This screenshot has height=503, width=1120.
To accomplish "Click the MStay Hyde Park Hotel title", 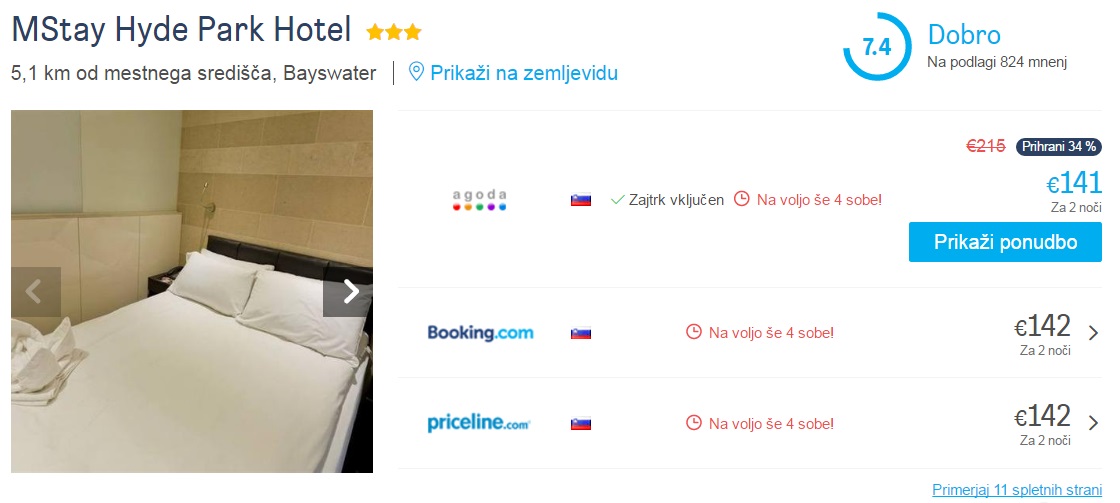I will point(181,31).
